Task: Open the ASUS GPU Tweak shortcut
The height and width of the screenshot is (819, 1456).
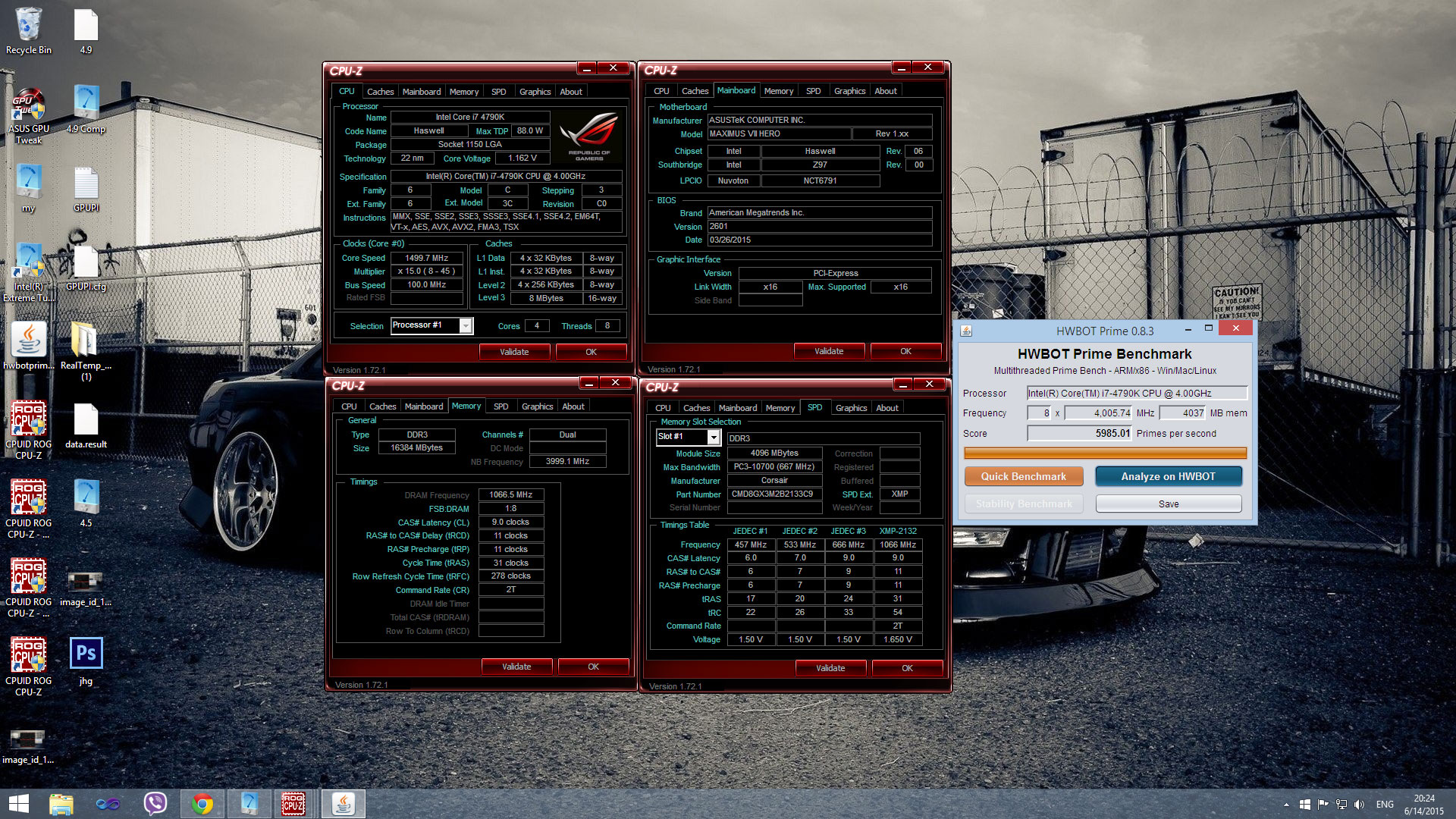Action: tap(29, 115)
